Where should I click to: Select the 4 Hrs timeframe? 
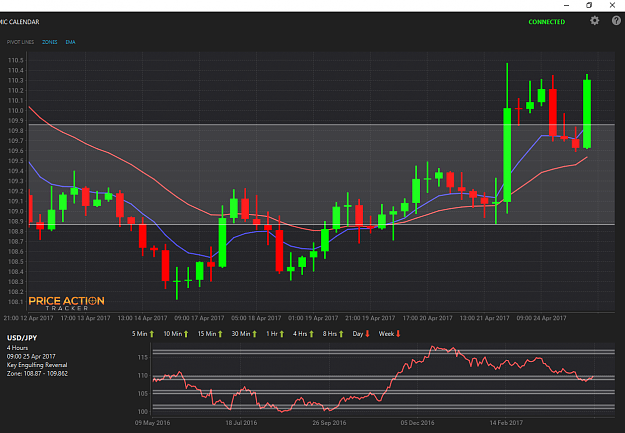pyautogui.click(x=300, y=334)
